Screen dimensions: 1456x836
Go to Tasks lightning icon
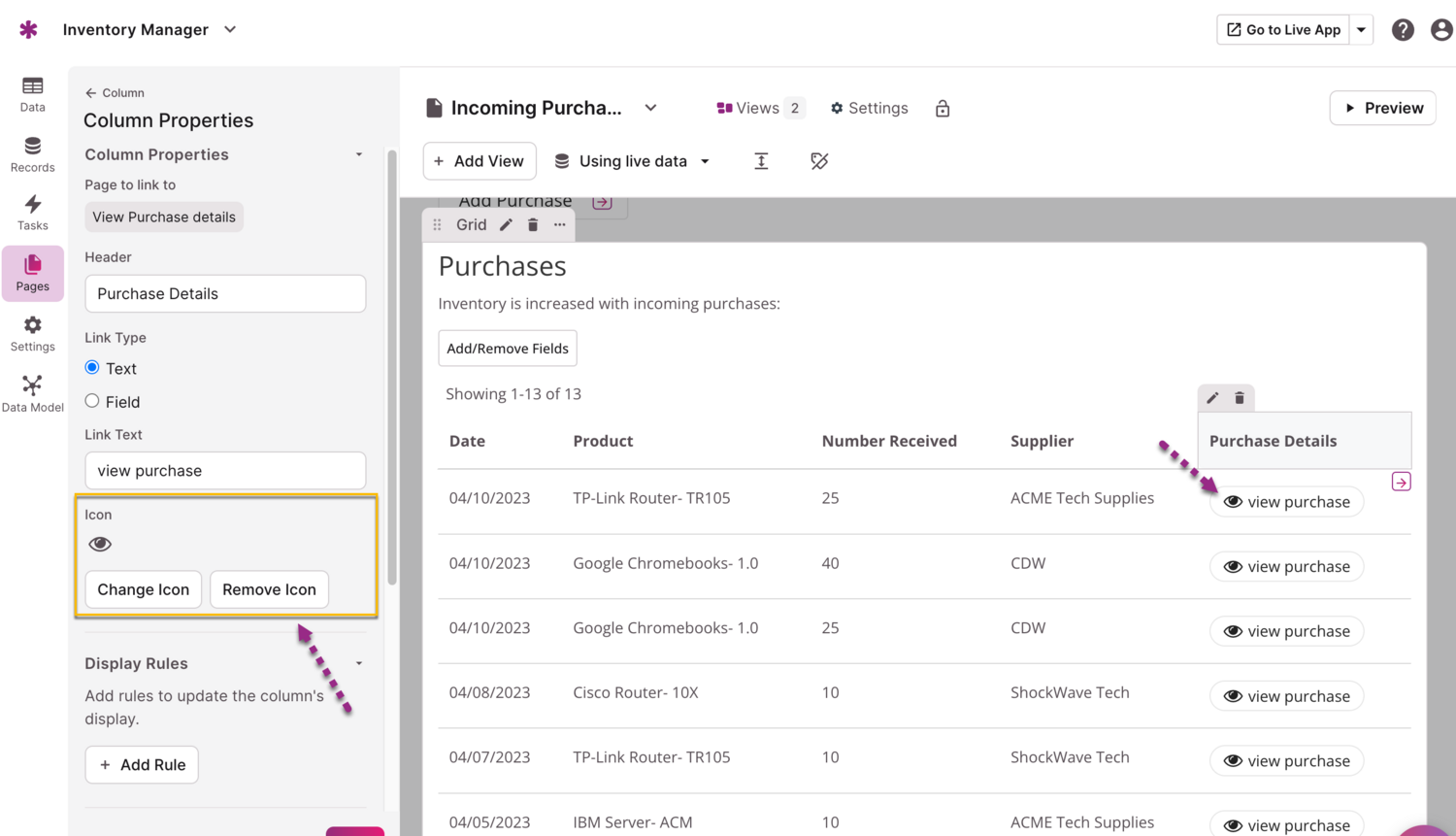click(32, 212)
